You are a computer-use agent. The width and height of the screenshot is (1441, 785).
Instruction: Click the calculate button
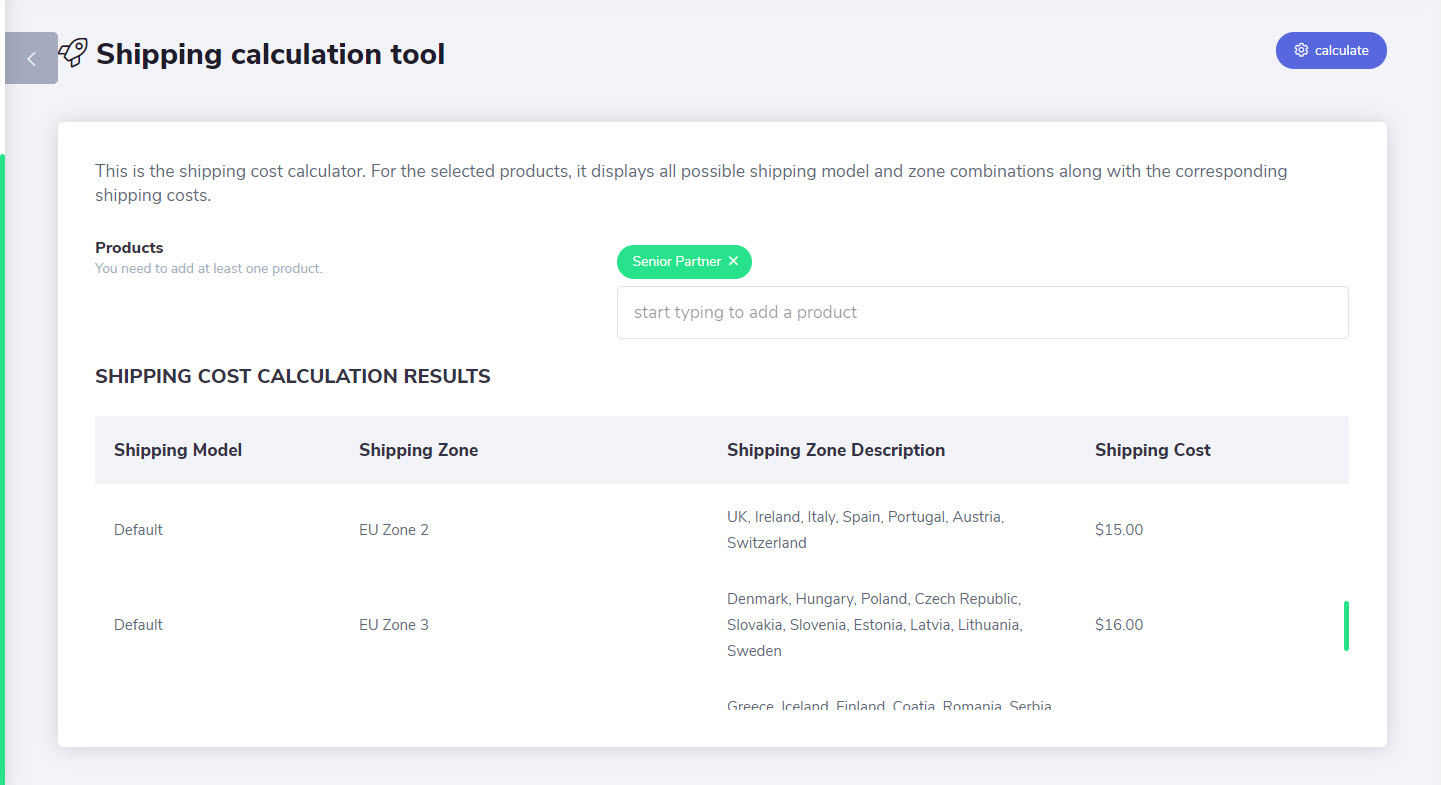click(1331, 50)
